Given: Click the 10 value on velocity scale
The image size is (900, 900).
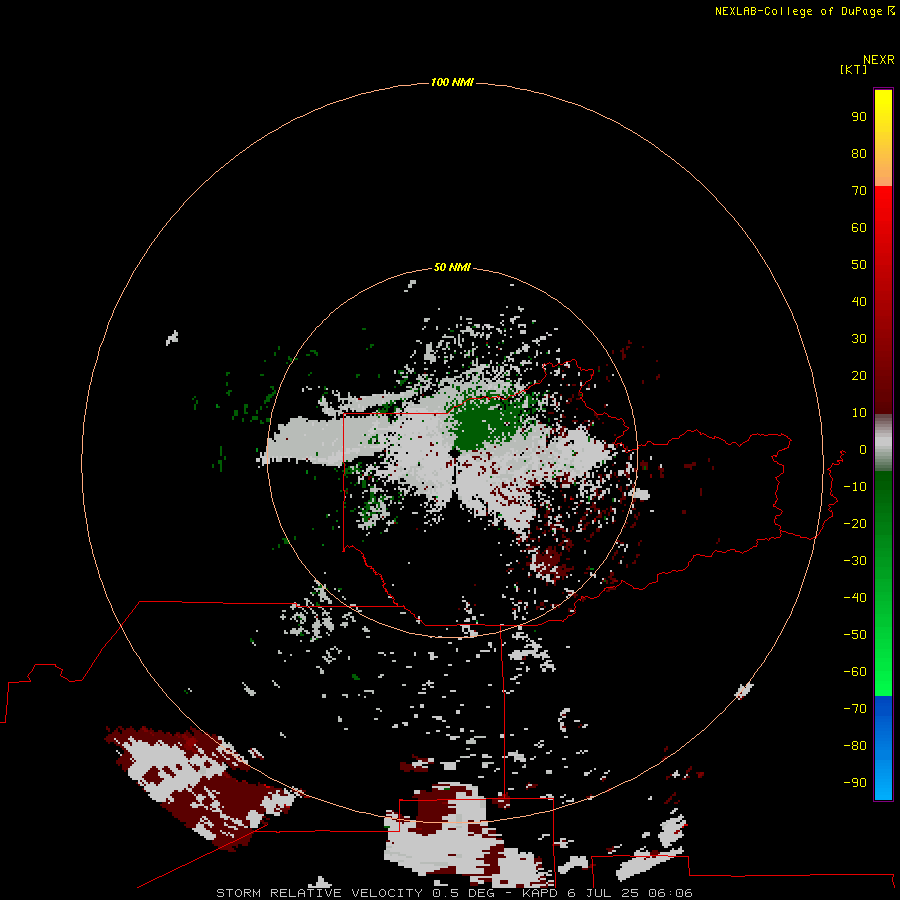Looking at the screenshot, I should (x=859, y=413).
